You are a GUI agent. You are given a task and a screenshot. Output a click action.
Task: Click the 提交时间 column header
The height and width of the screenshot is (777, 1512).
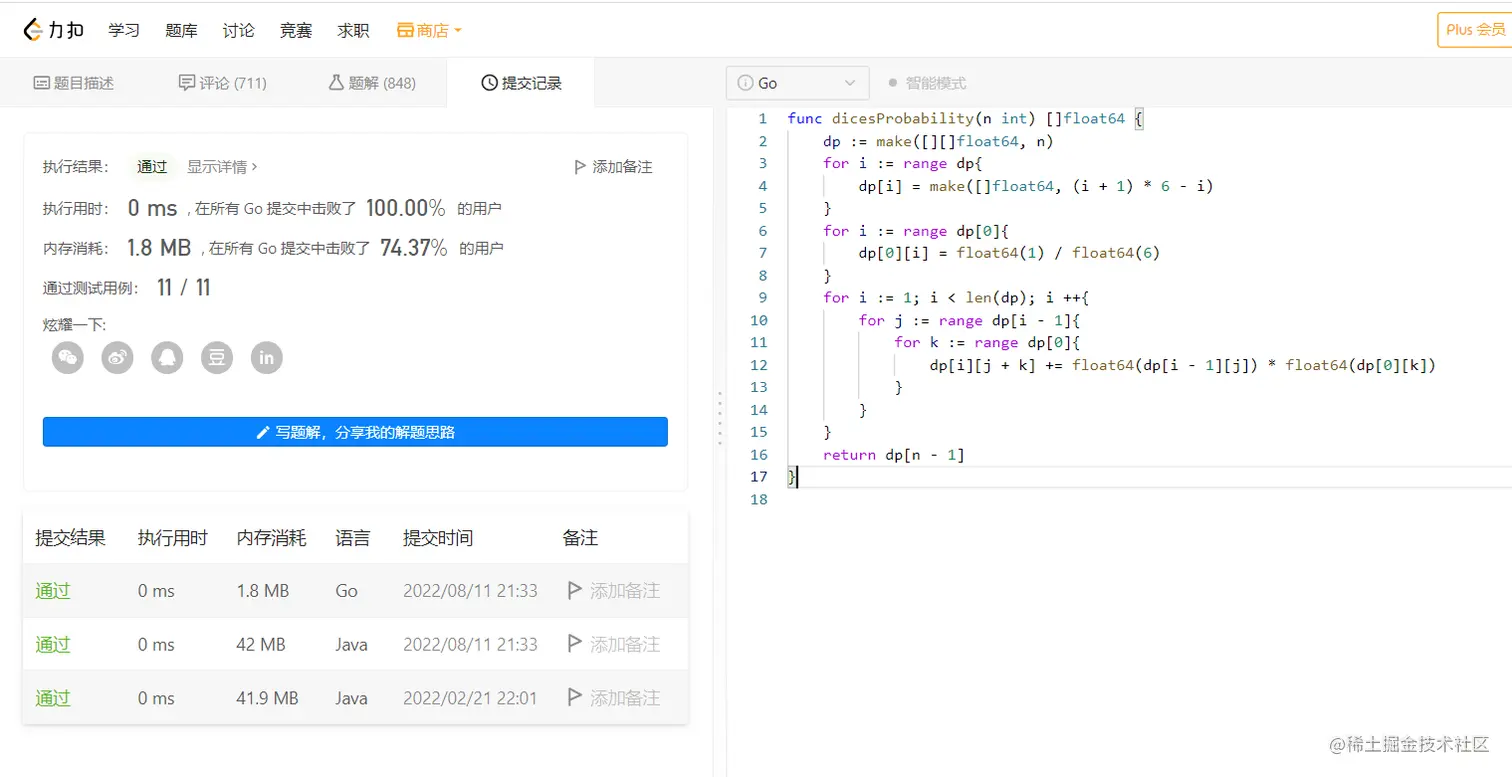[x=438, y=538]
